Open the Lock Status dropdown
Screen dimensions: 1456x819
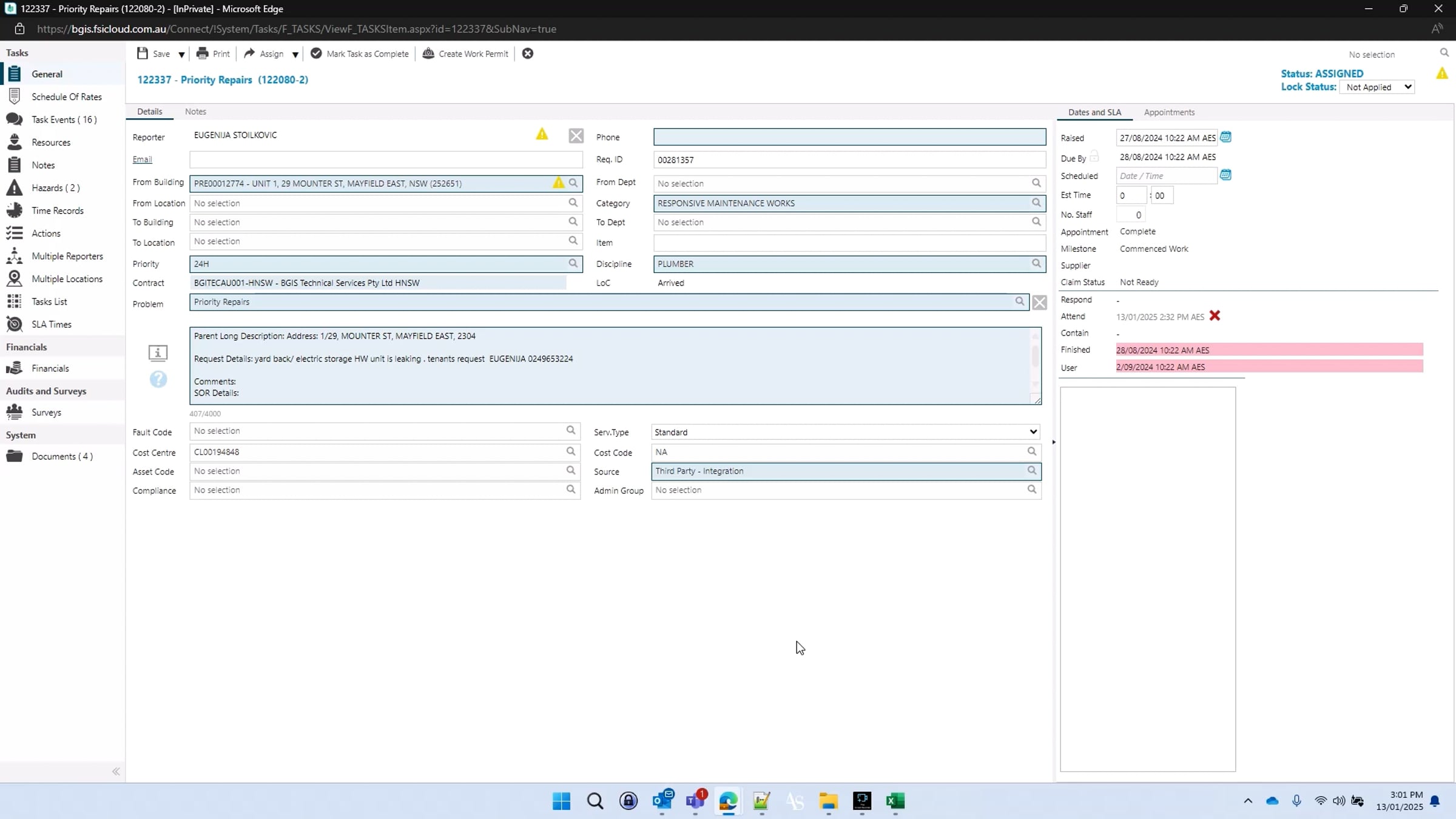(x=1378, y=87)
